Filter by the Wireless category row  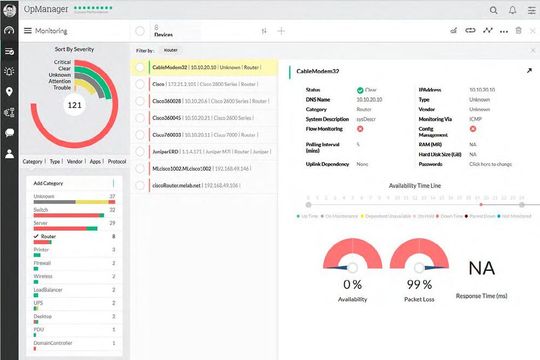pos(74,279)
